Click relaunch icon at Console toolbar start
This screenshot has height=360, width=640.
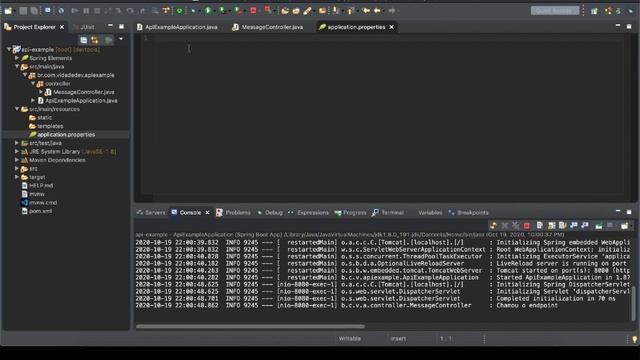pos(493,225)
